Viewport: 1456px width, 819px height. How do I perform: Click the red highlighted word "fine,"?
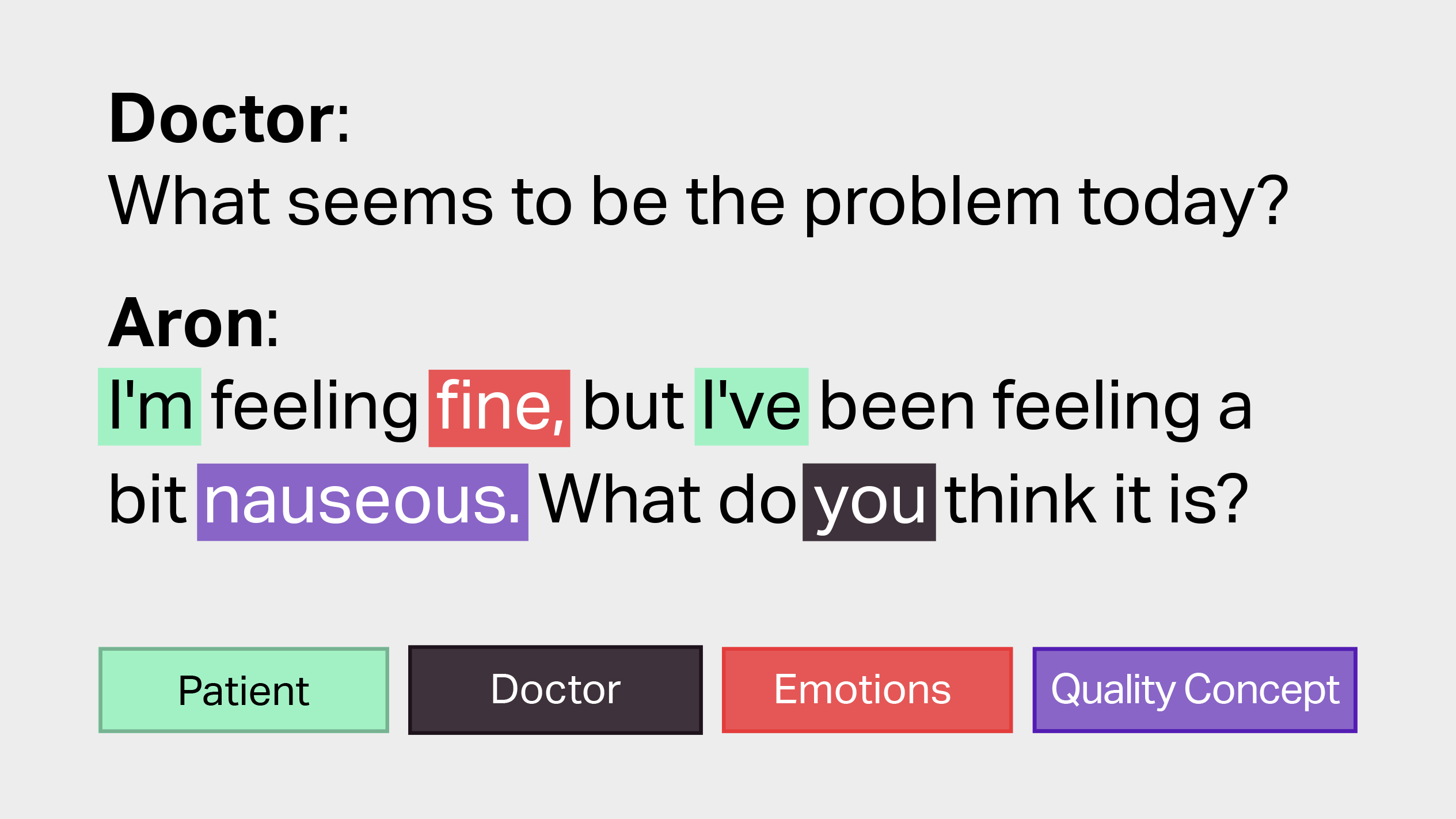tap(499, 408)
